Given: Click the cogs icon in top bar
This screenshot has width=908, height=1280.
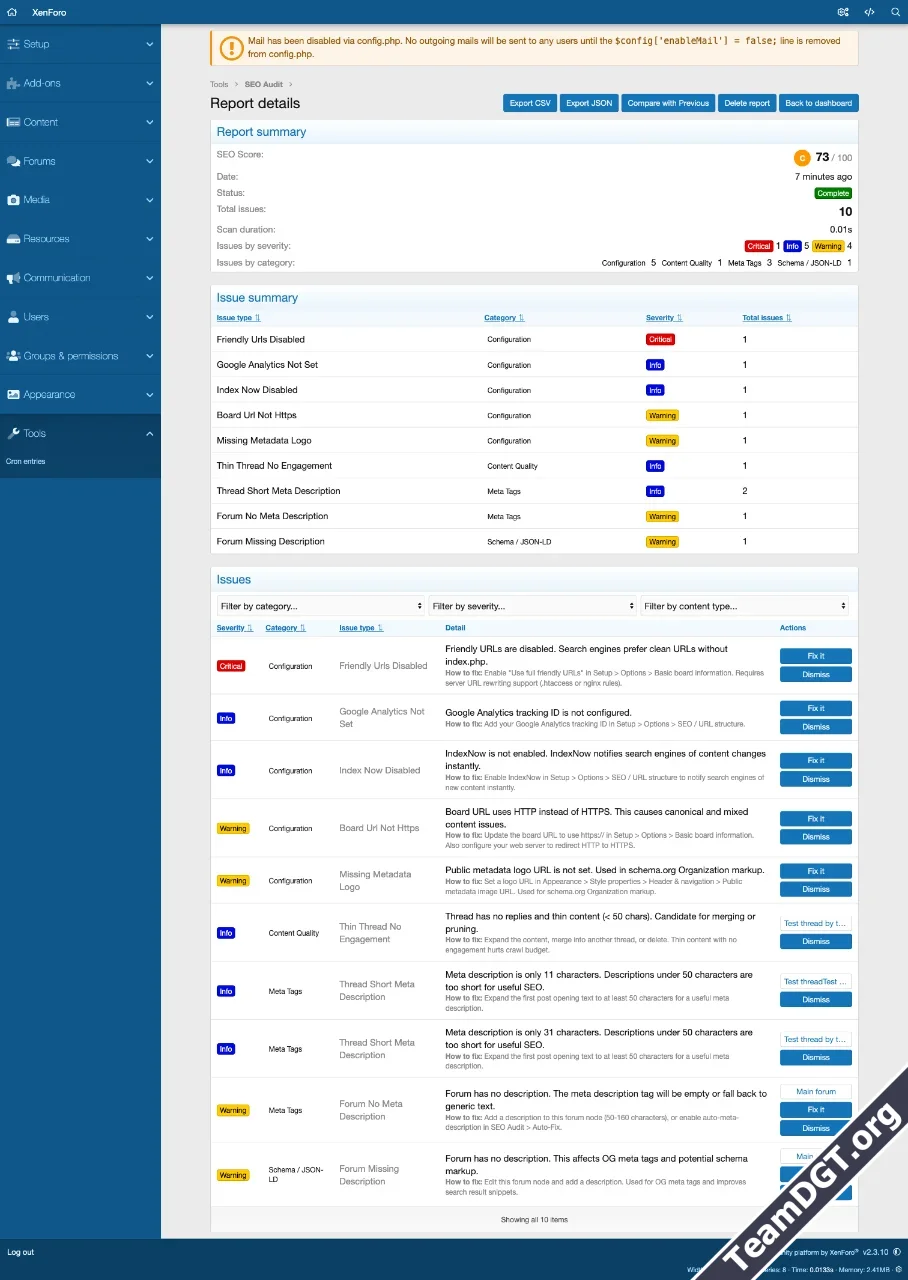Looking at the screenshot, I should (x=843, y=12).
